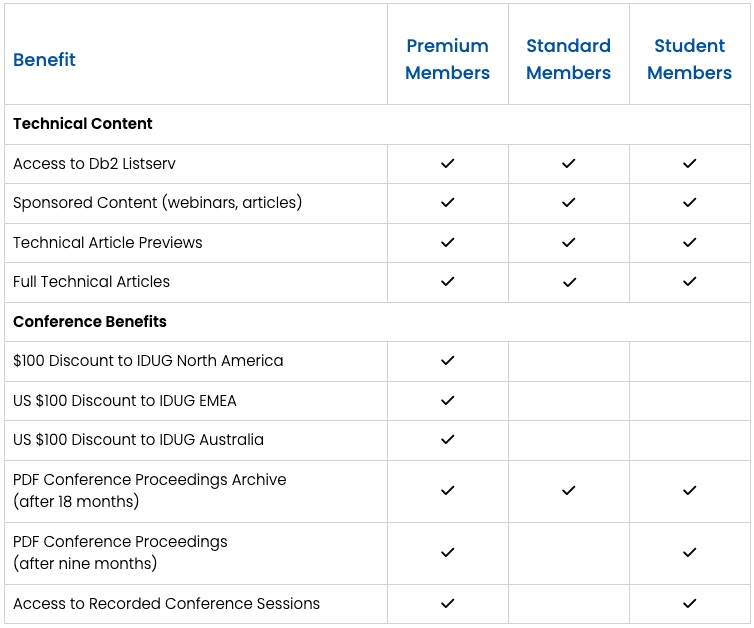Screen dimensions: 754x628
Task: Click Premium checkmark for IDUG North America discount
Action: [x=447, y=360]
